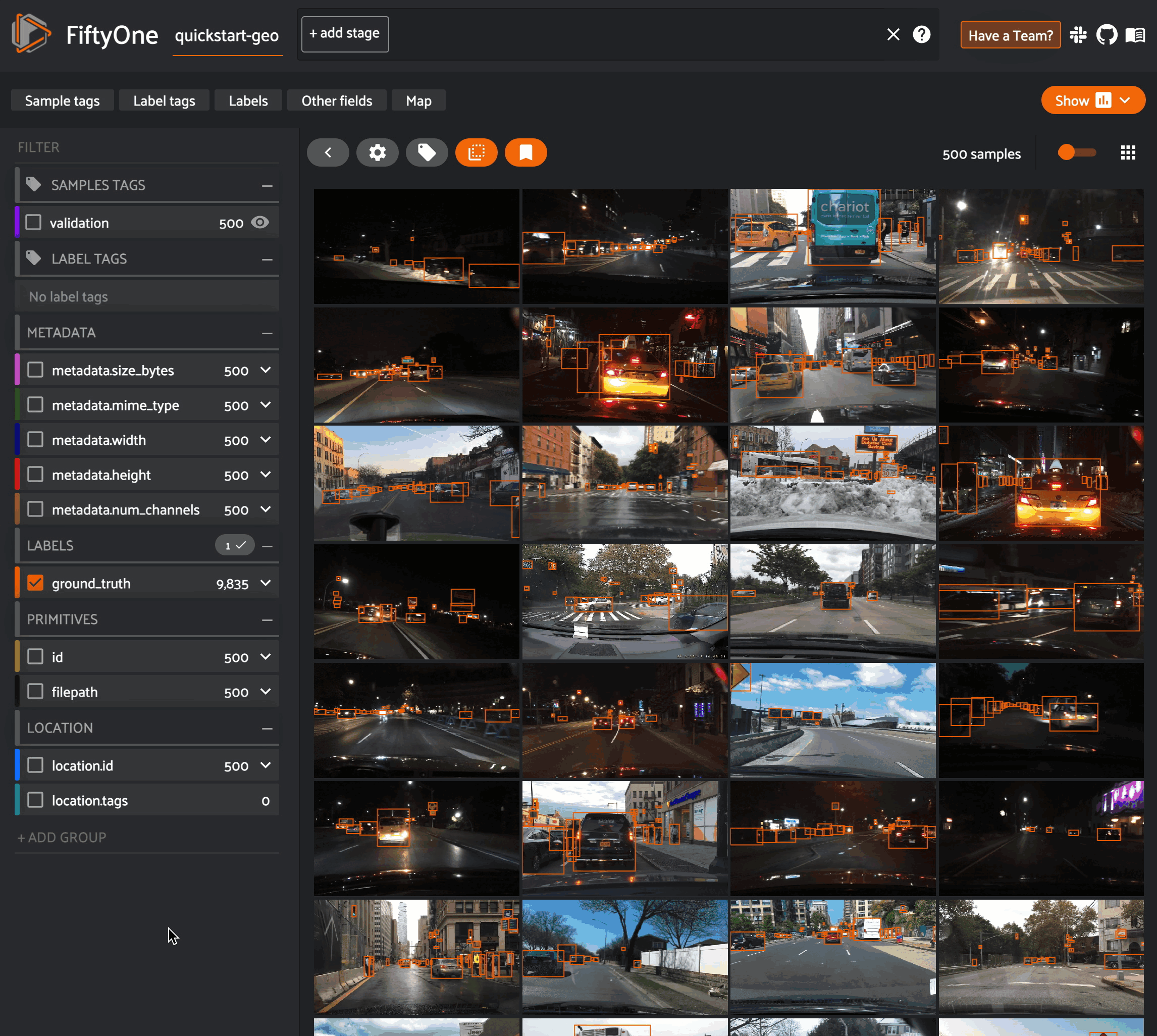
Task: Expand the metadata.size_bytes filter chevron
Action: tap(266, 370)
